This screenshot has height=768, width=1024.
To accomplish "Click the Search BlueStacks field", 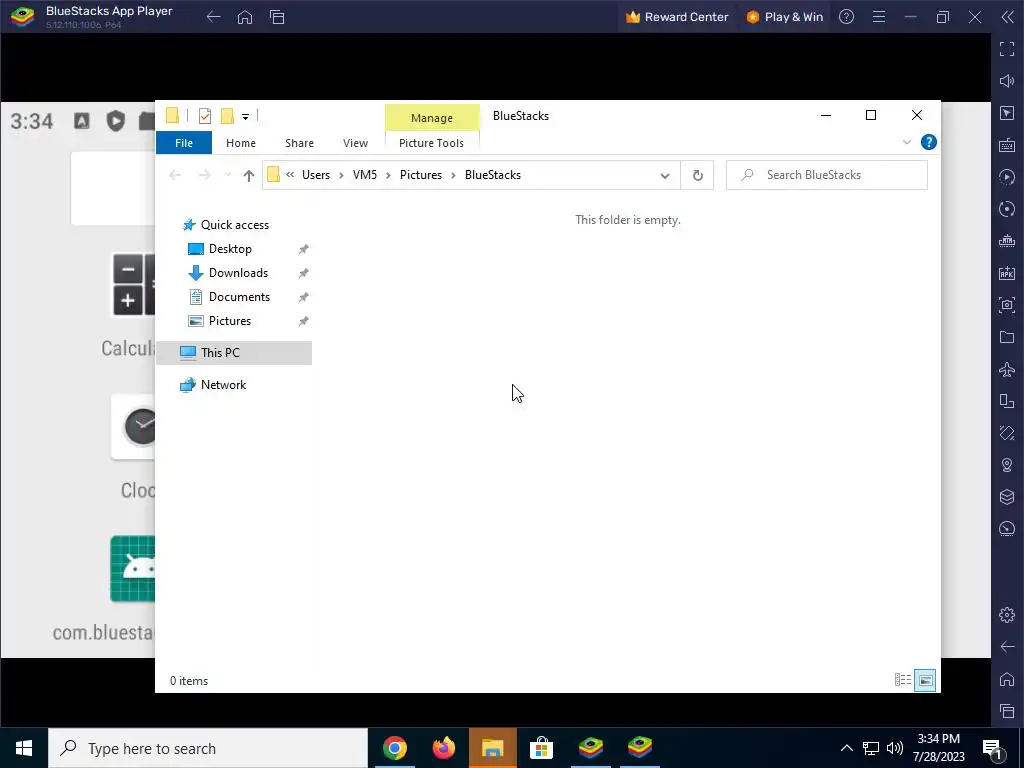I will [x=827, y=175].
